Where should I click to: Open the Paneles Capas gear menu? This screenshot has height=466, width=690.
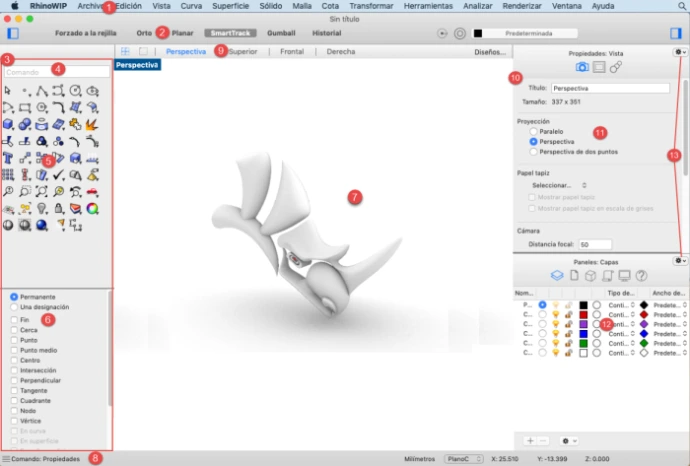pos(680,261)
